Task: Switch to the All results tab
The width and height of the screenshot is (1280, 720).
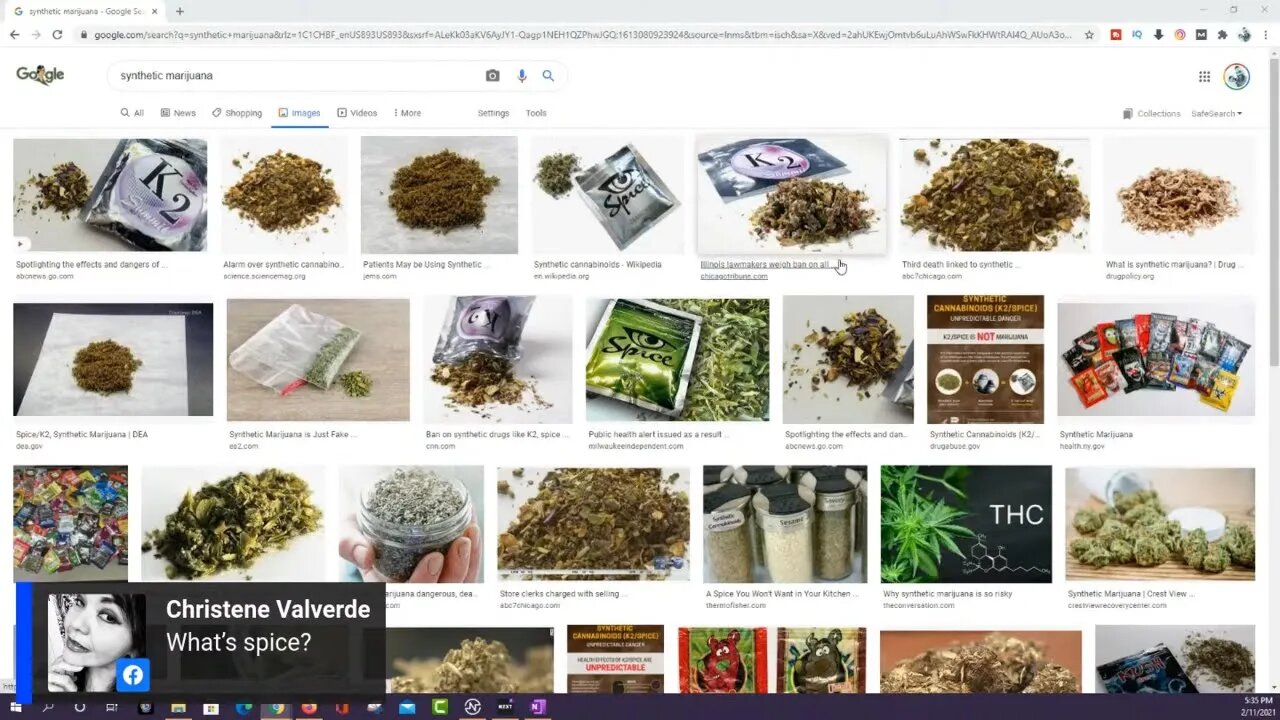Action: point(132,113)
